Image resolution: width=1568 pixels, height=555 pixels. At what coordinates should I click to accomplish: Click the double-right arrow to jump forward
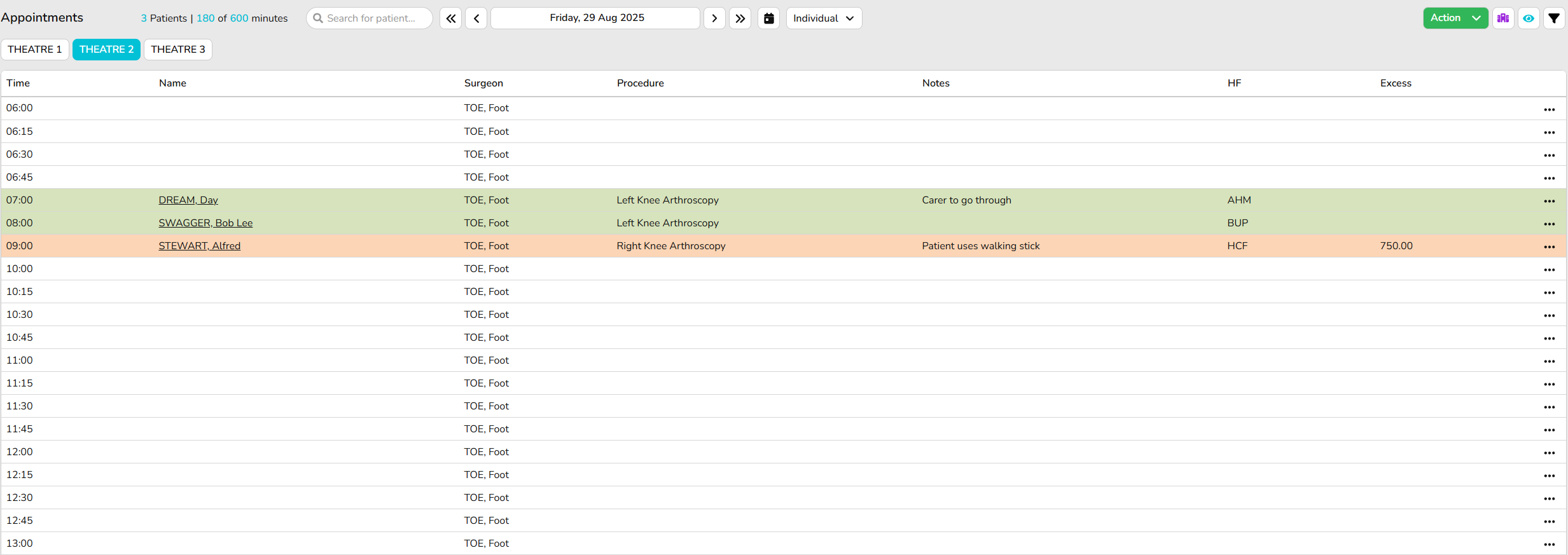(740, 18)
